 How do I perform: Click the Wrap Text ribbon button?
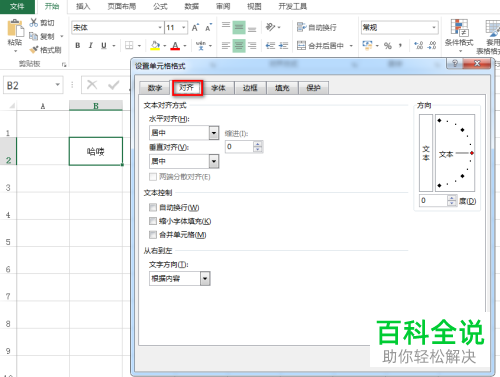[317, 27]
